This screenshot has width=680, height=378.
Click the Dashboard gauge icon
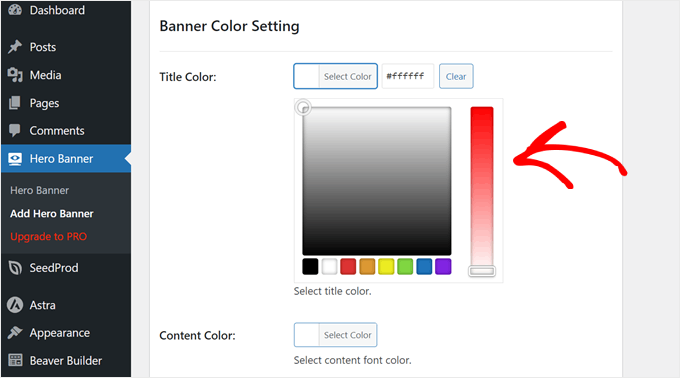coord(15,10)
